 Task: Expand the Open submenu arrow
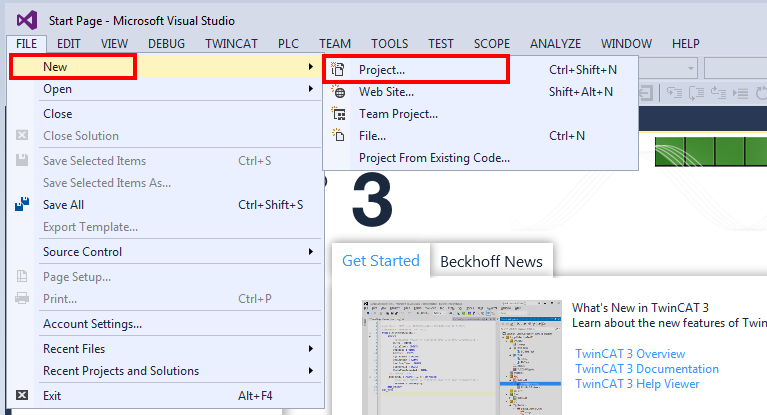[x=311, y=89]
